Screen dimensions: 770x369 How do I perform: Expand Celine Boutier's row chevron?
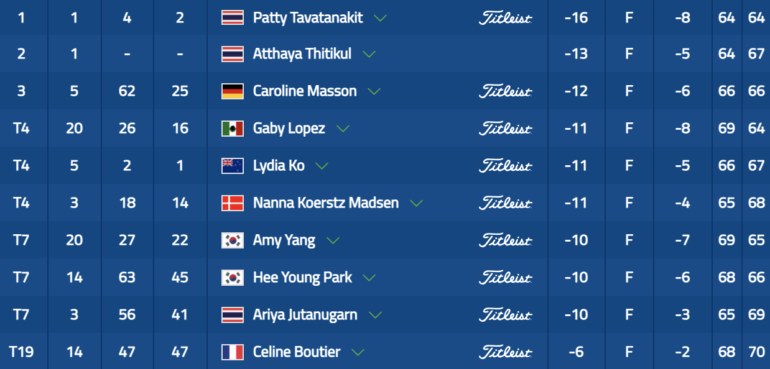click(x=358, y=352)
